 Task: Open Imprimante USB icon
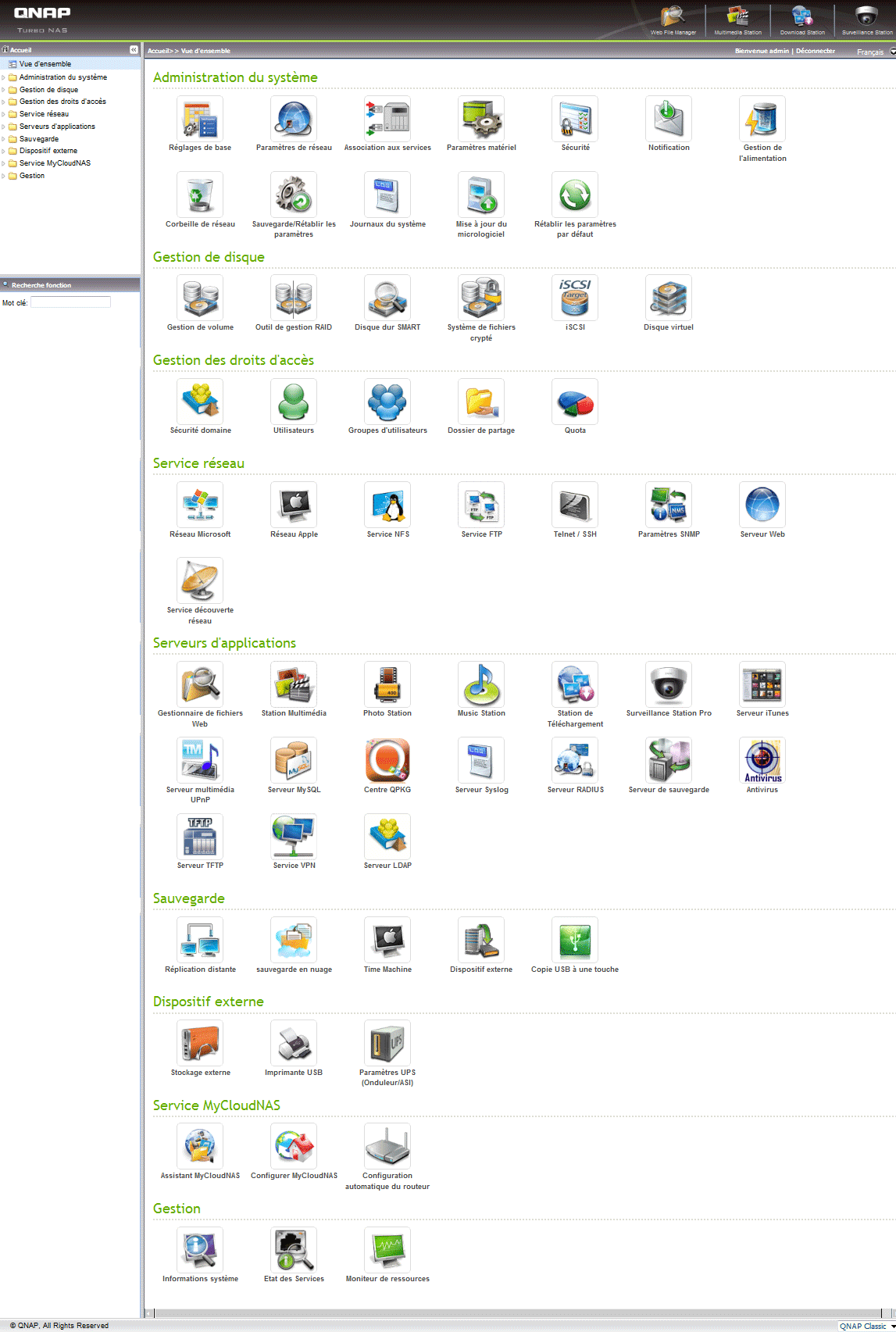294,1043
